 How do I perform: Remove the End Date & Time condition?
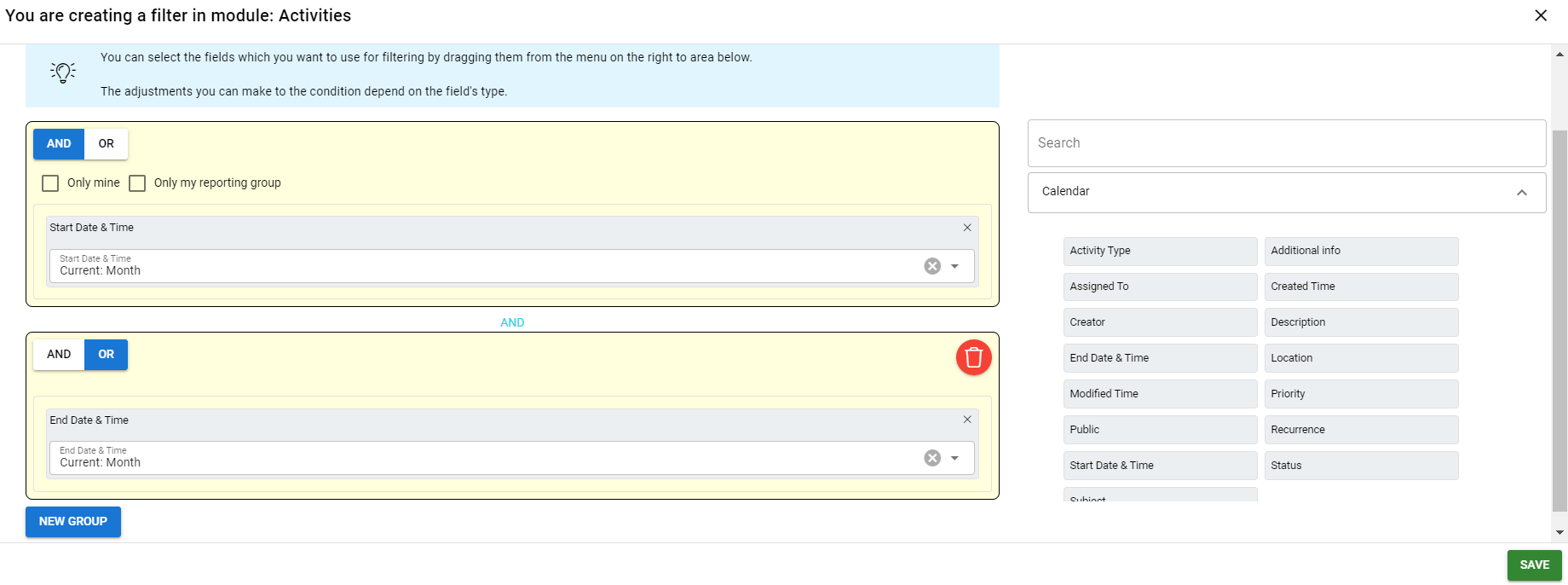pyautogui.click(x=967, y=420)
